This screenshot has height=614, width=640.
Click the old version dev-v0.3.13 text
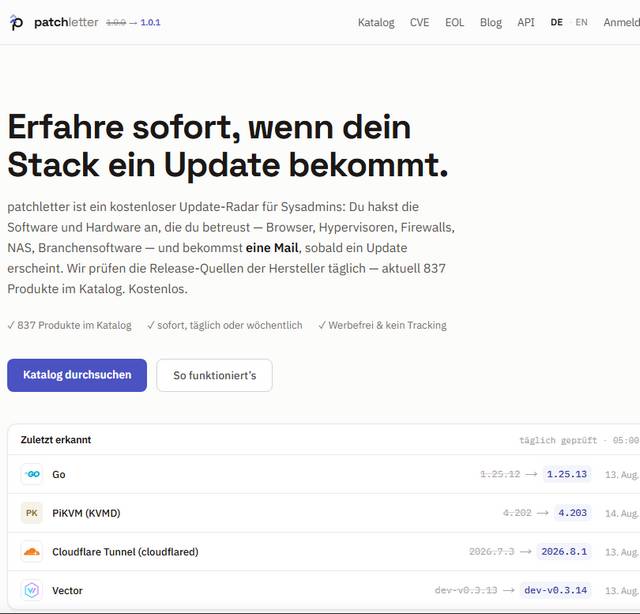(x=466, y=590)
